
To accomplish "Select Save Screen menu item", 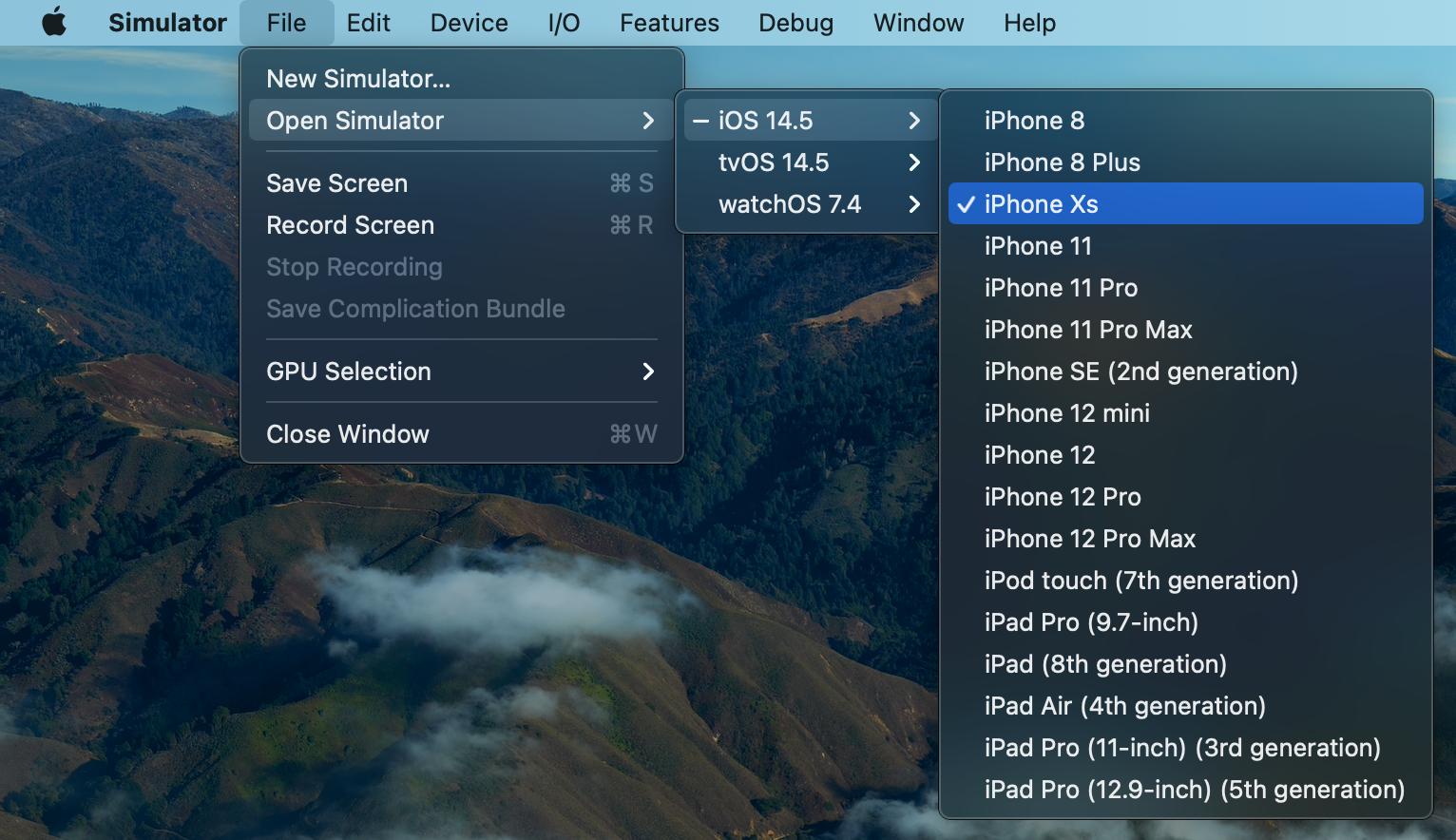I will pyautogui.click(x=462, y=183).
